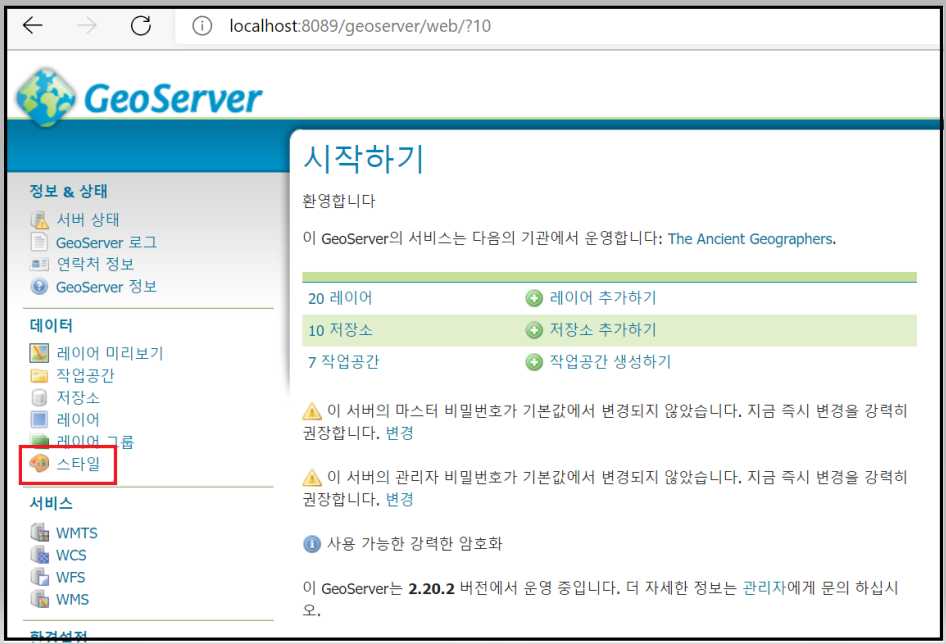Open the 연락처 정보 link

coord(95,264)
